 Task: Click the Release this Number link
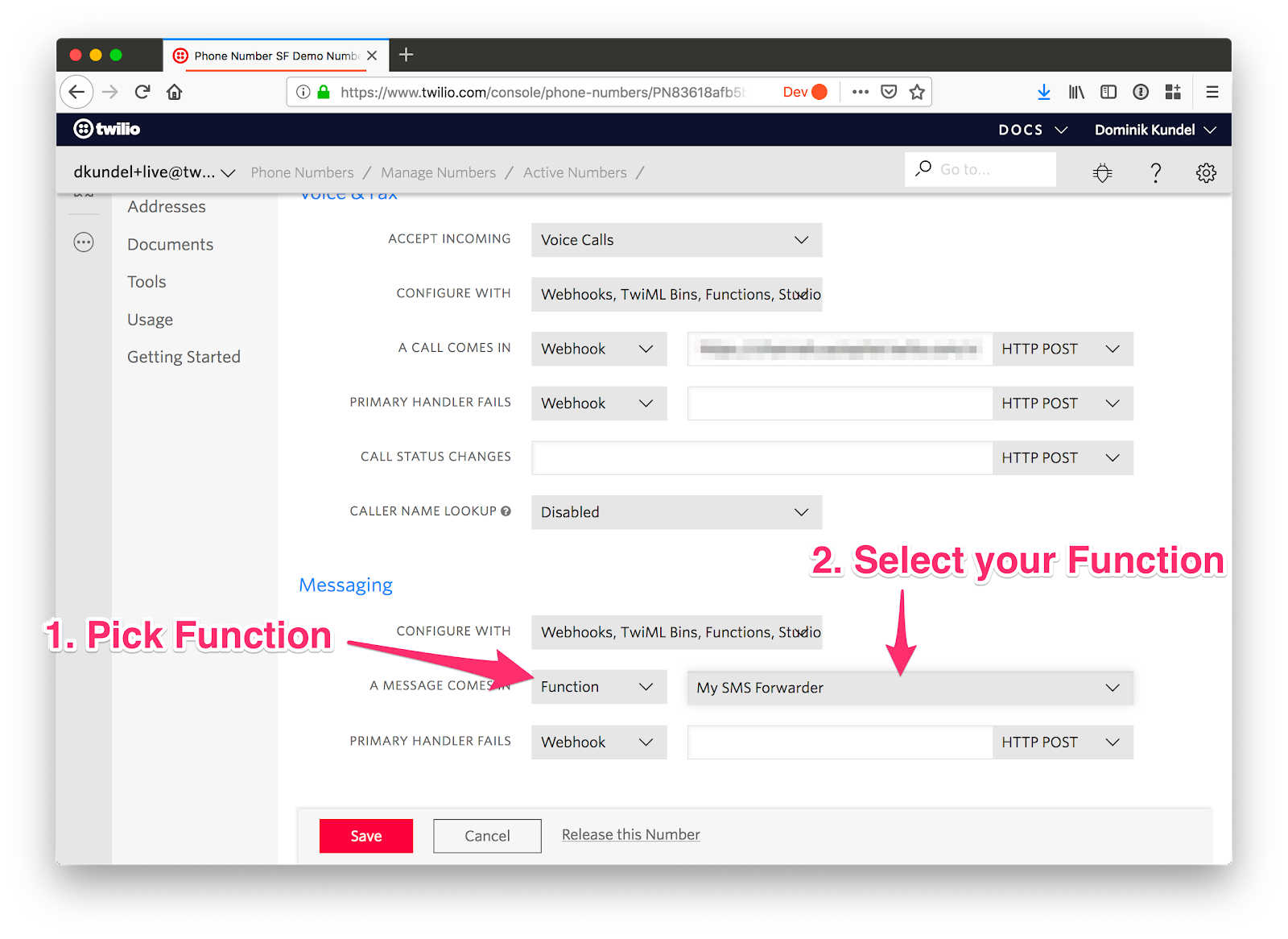631,834
